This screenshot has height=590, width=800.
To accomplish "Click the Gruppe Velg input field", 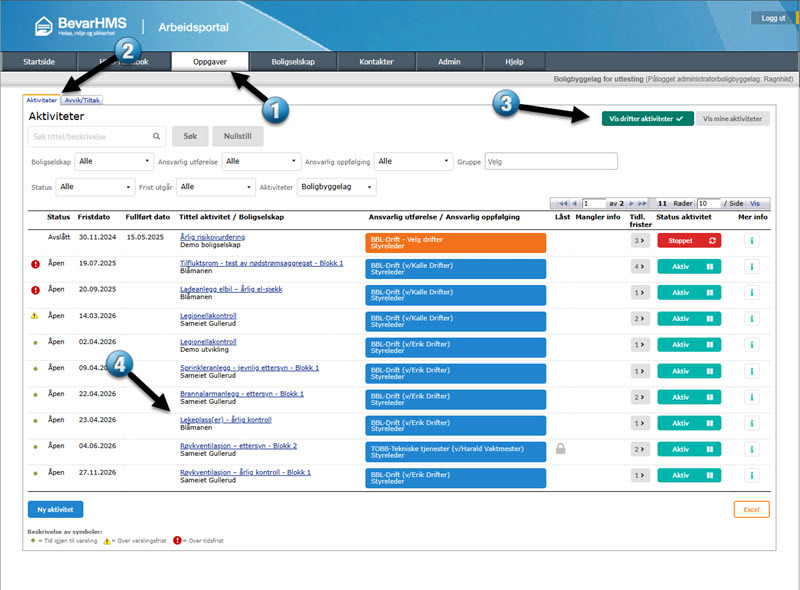I will click(x=551, y=161).
